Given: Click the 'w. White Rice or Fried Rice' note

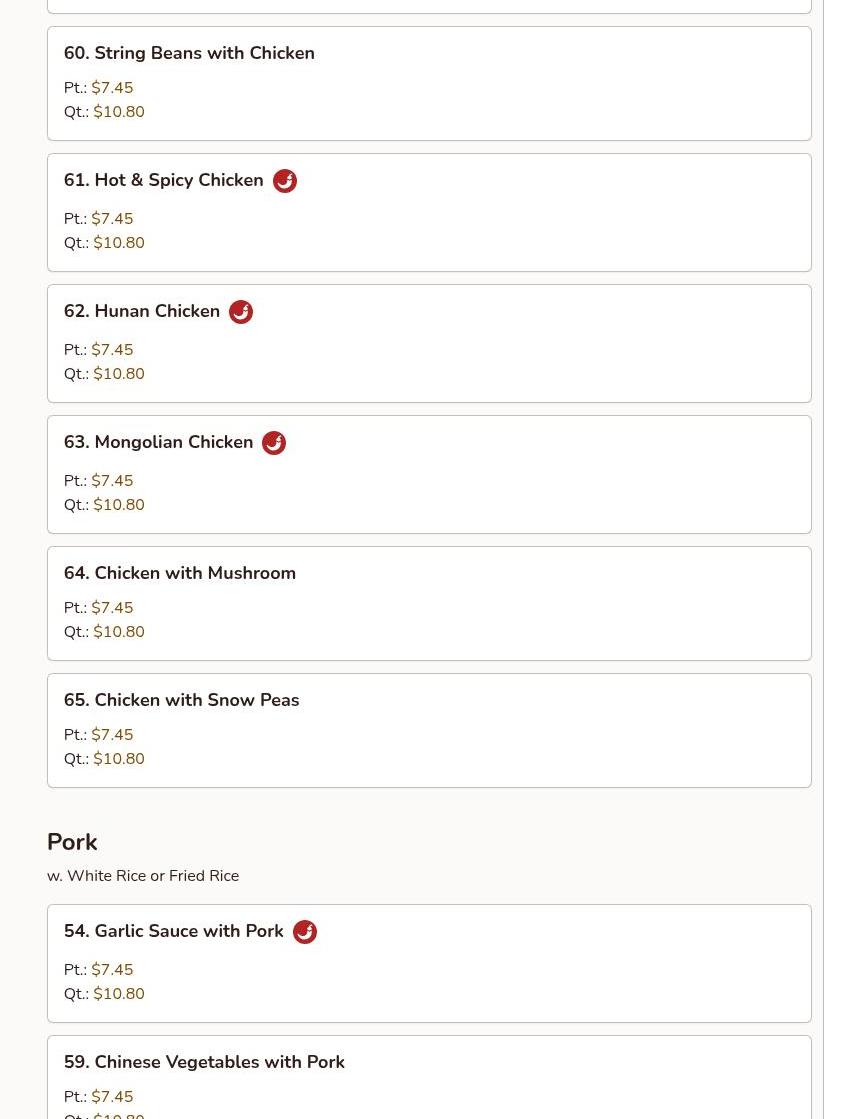Looking at the screenshot, I should pyautogui.click(x=143, y=876).
